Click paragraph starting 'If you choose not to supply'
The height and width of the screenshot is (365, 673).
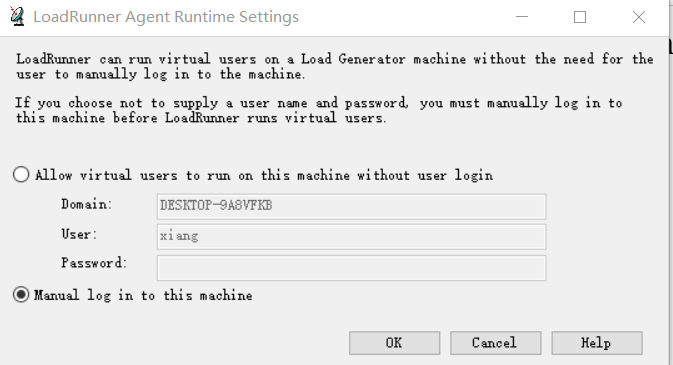coord(319,110)
